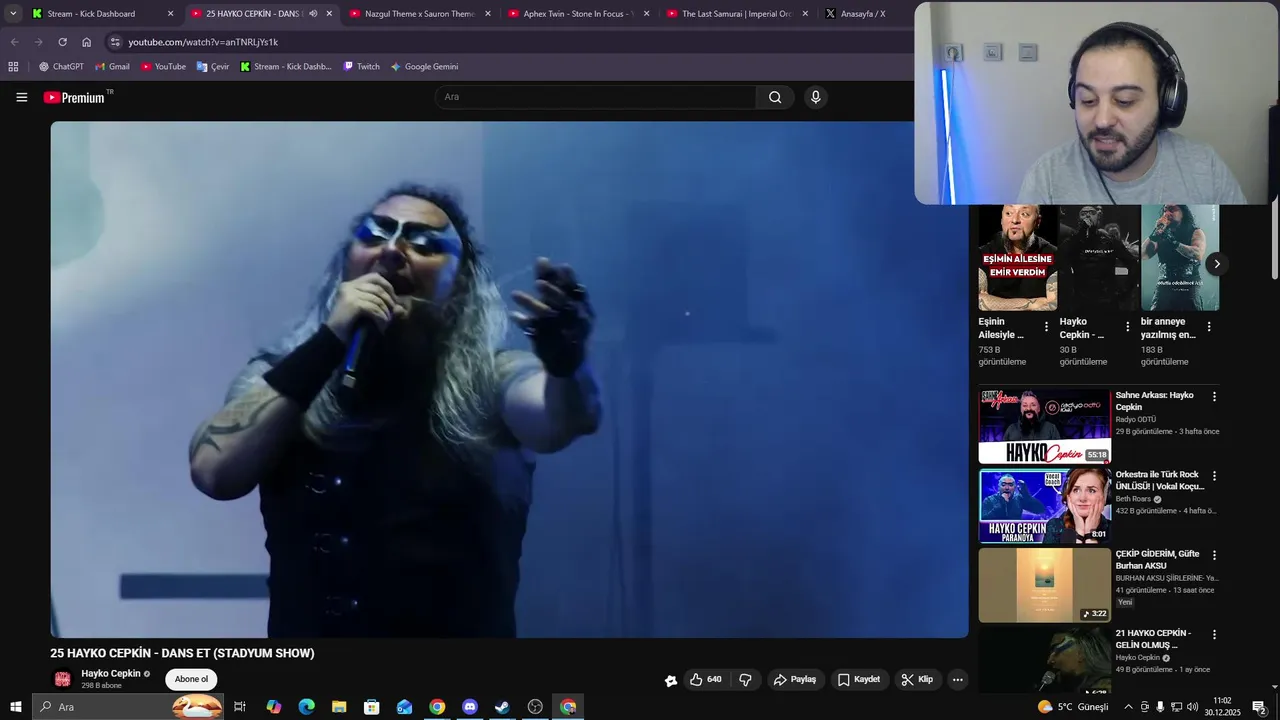
Task: Open the Hayko Cepkin channel avatar
Action: pyautogui.click(x=62, y=679)
